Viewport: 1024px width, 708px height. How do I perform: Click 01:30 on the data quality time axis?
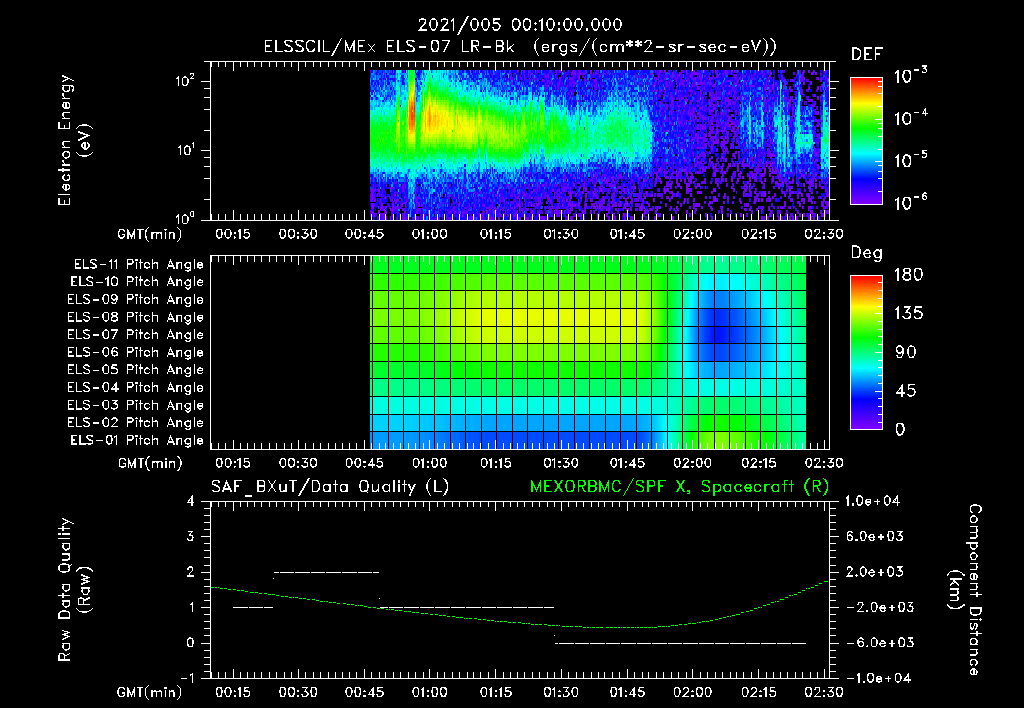[561, 692]
